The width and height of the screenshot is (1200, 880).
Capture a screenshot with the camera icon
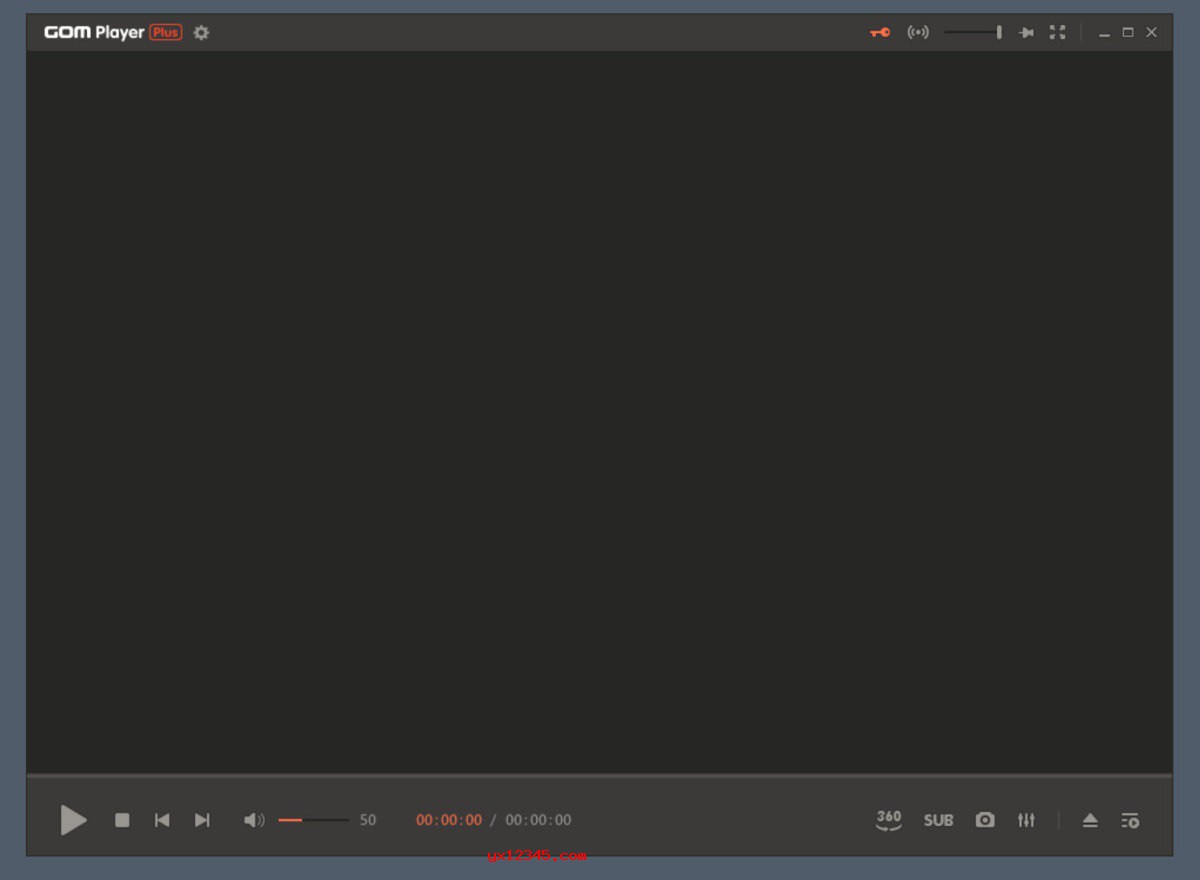tap(985, 820)
